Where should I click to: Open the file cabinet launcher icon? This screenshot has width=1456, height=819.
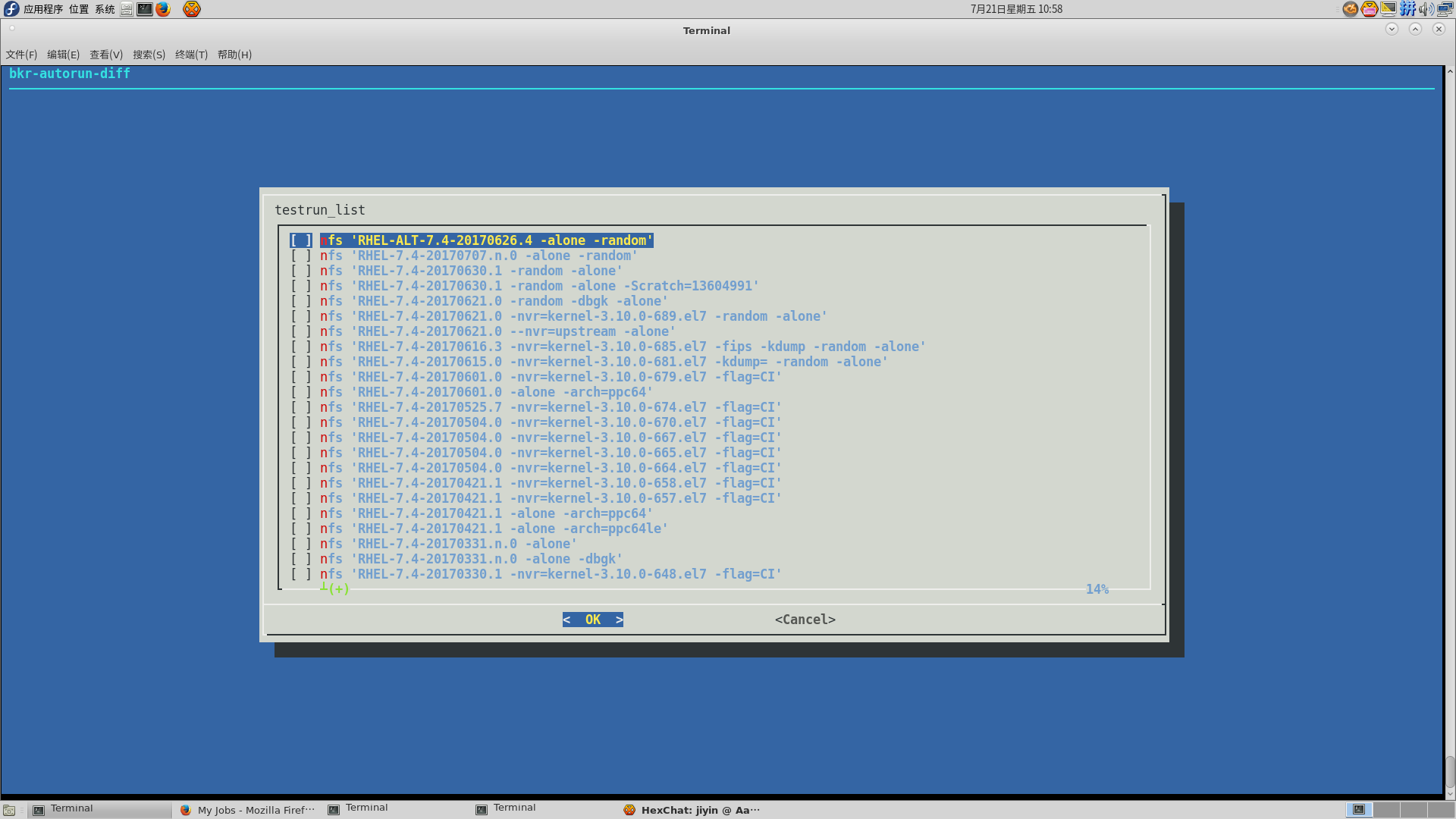[x=127, y=9]
